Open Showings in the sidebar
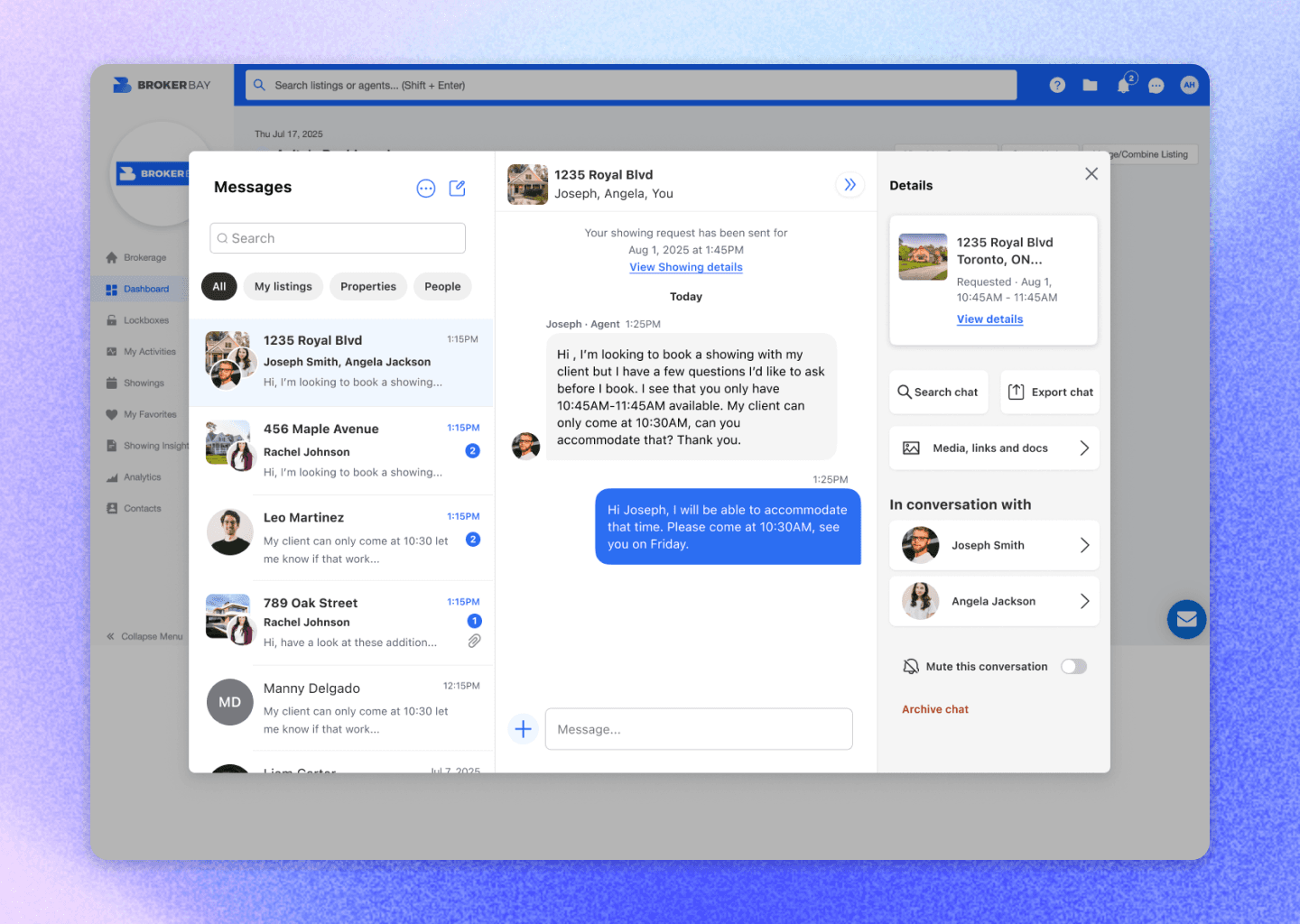1300x924 pixels. coord(135,383)
